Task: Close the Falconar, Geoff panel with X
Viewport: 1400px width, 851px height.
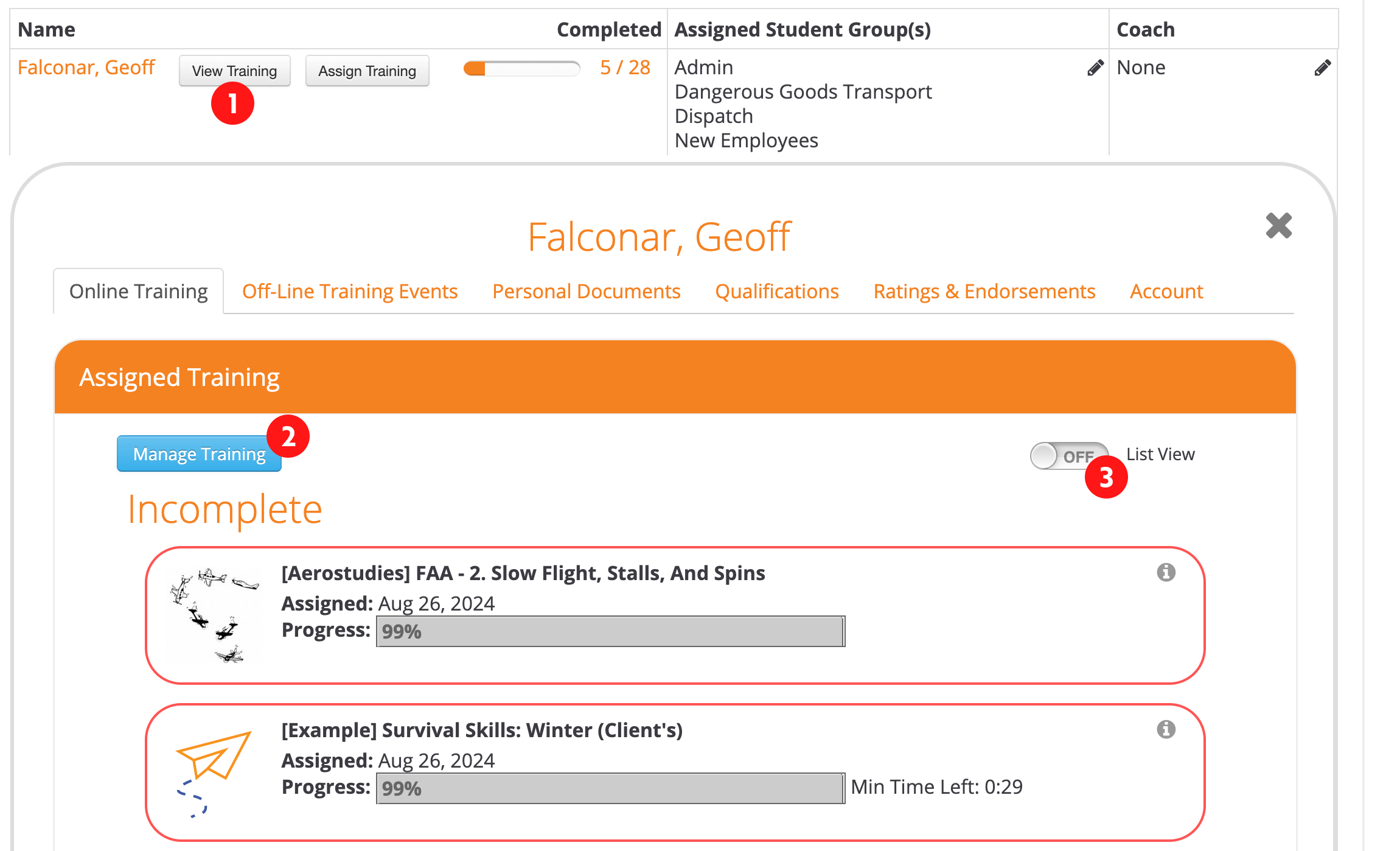Action: [x=1278, y=226]
